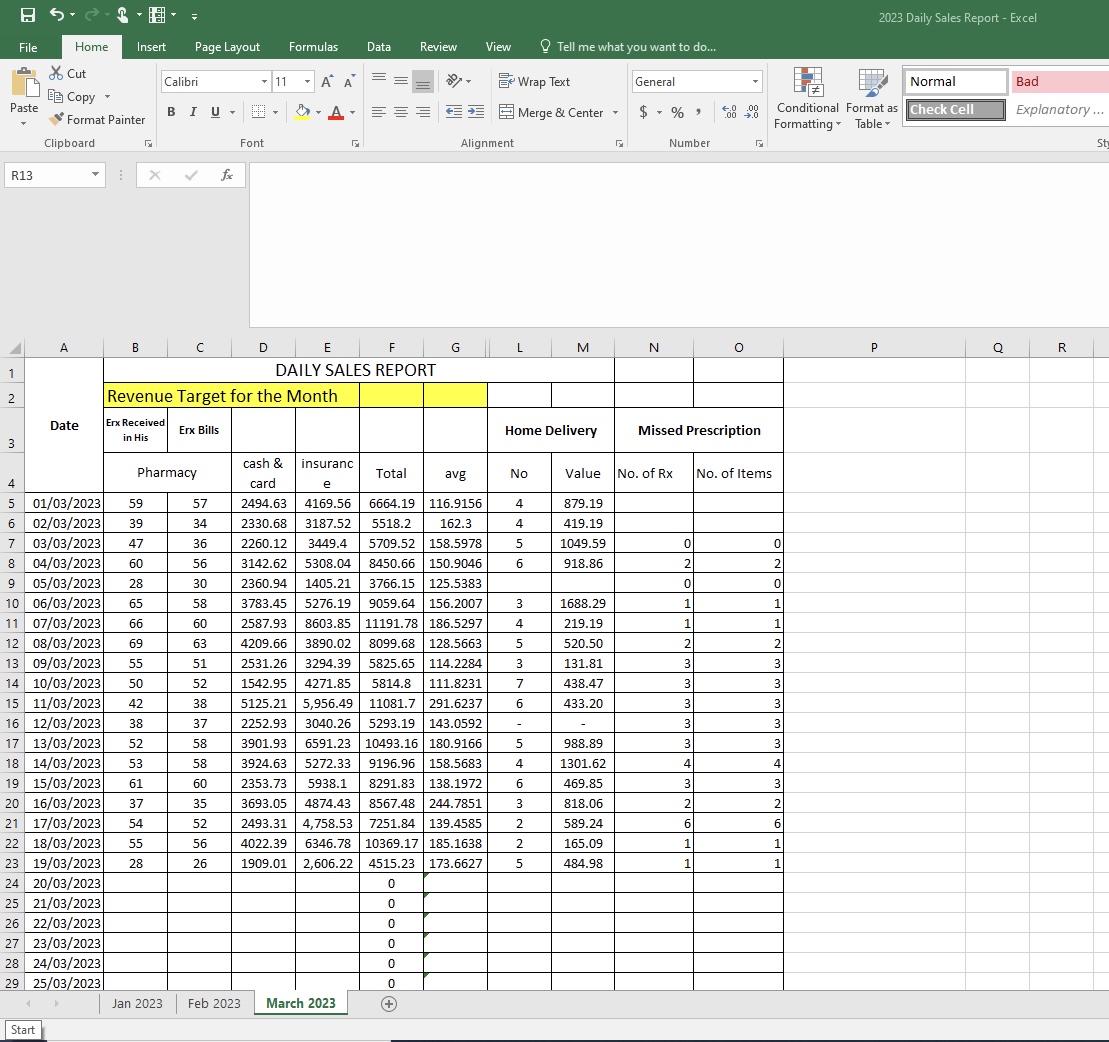Open the Calibri font name dropdown
Screen dimensions: 1109x1042
(264, 81)
